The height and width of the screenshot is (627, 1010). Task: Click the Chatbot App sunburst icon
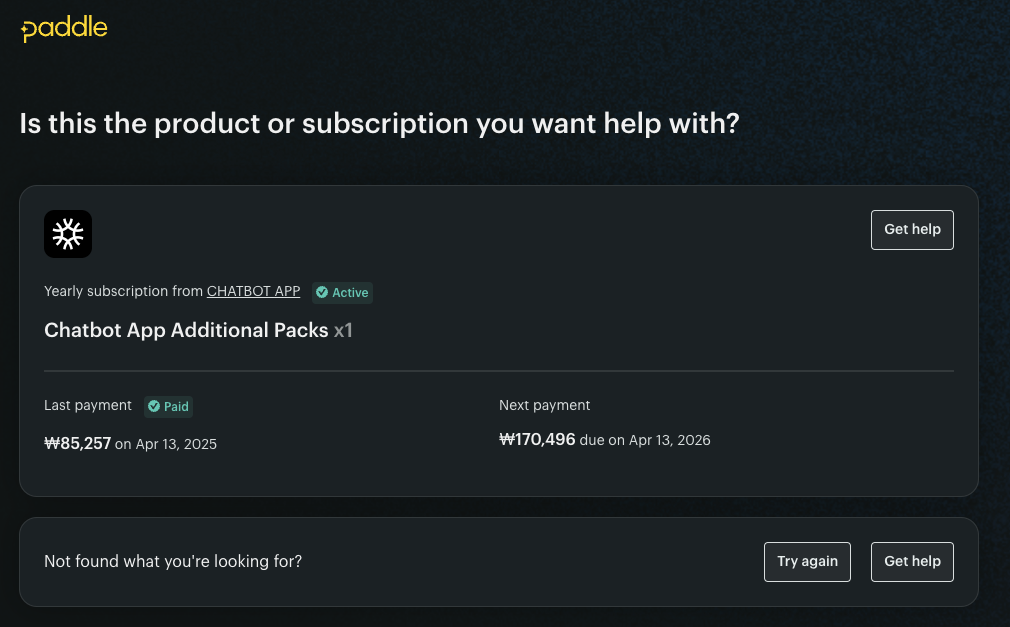(68, 234)
